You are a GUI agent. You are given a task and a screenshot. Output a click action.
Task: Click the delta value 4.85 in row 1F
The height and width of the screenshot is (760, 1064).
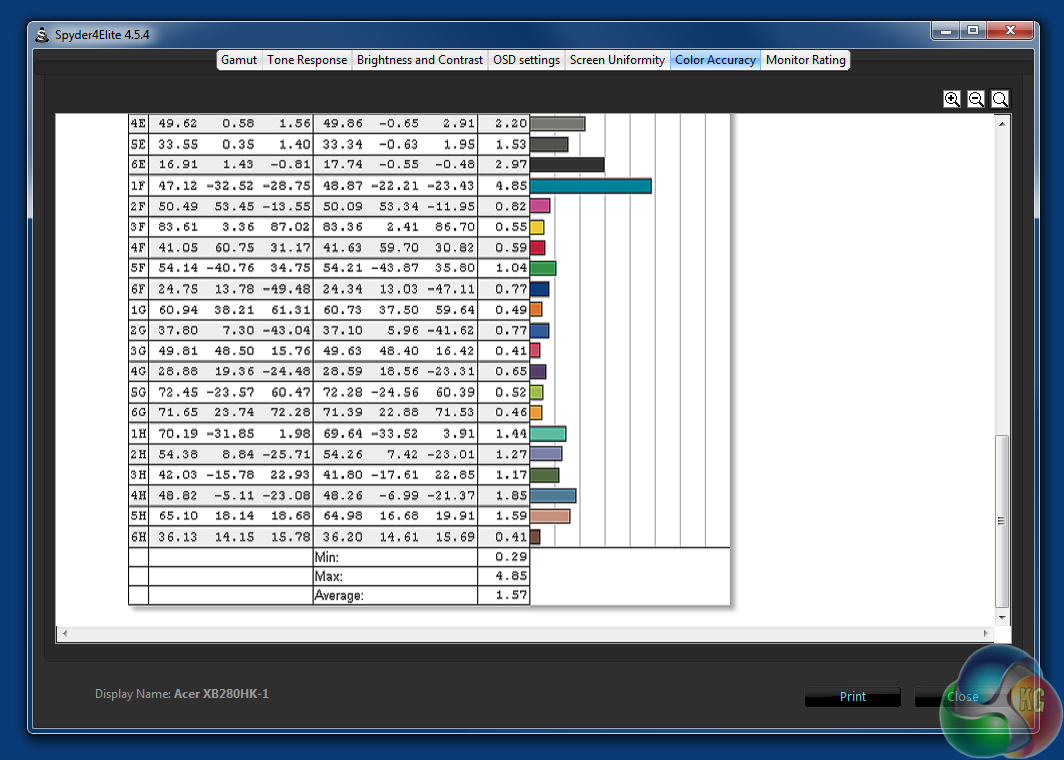tap(510, 185)
